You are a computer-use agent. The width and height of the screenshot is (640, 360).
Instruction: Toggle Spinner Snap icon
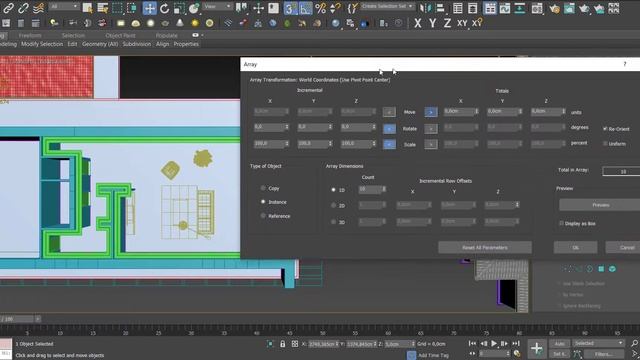(335, 8)
